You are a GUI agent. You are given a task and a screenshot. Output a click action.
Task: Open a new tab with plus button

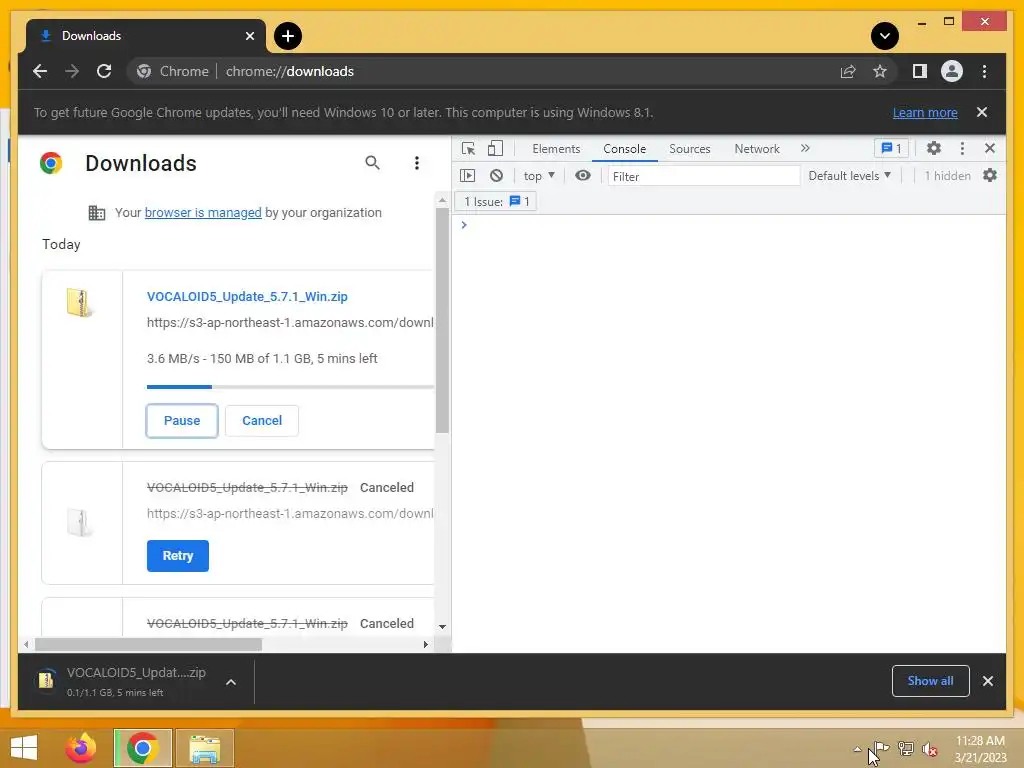(x=288, y=36)
